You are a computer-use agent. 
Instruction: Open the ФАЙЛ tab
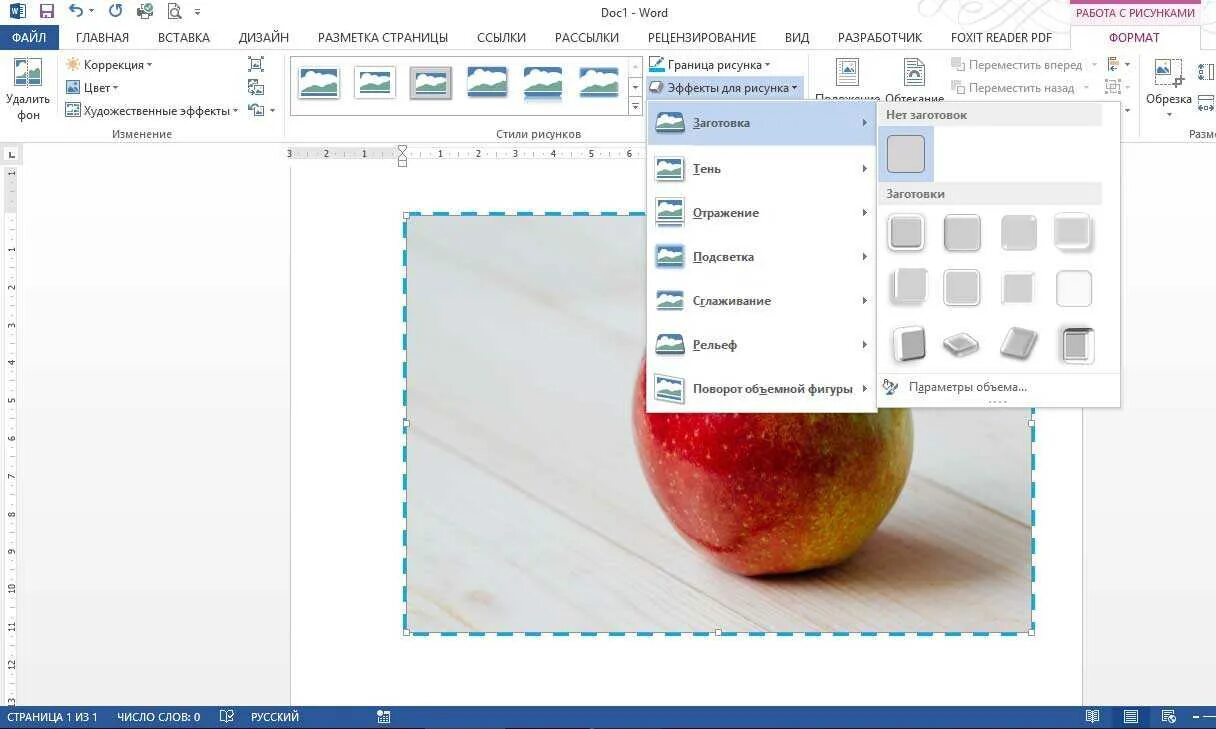[29, 37]
